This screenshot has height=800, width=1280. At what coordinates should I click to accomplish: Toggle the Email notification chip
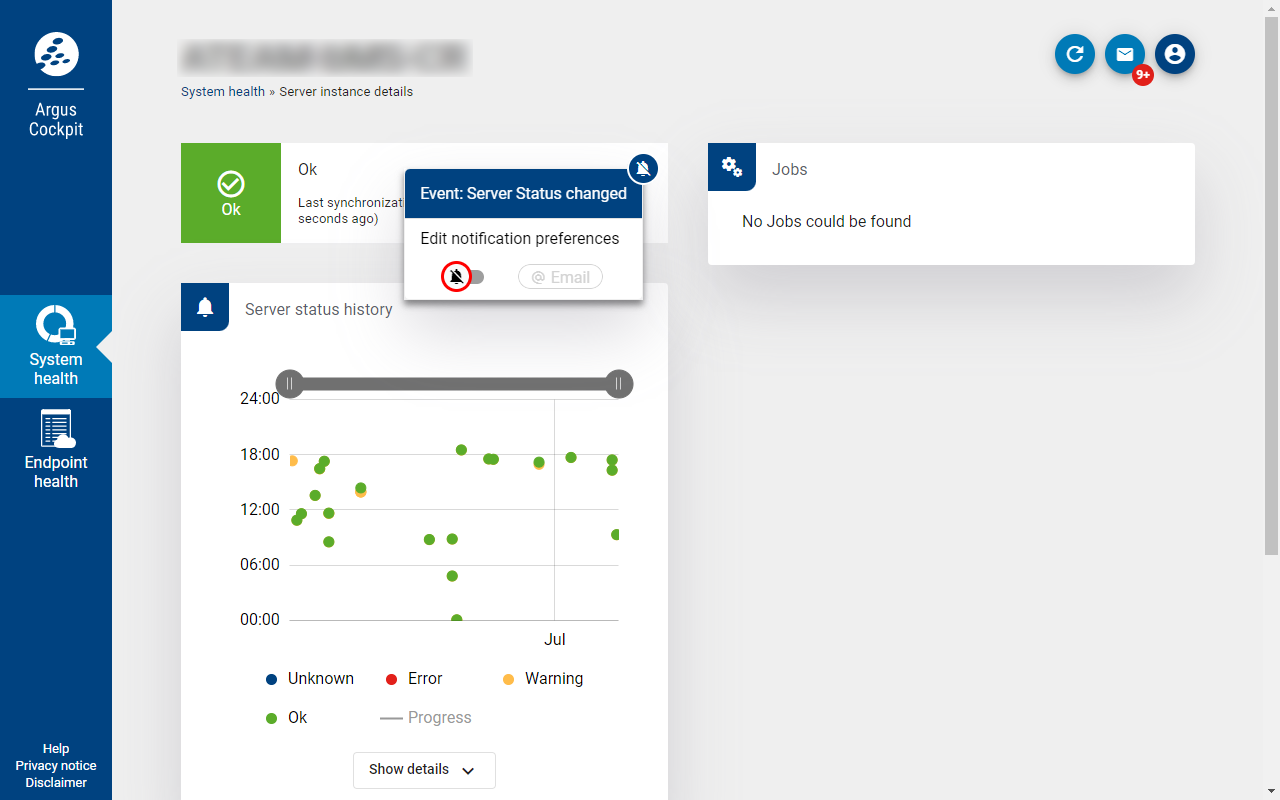tap(560, 277)
